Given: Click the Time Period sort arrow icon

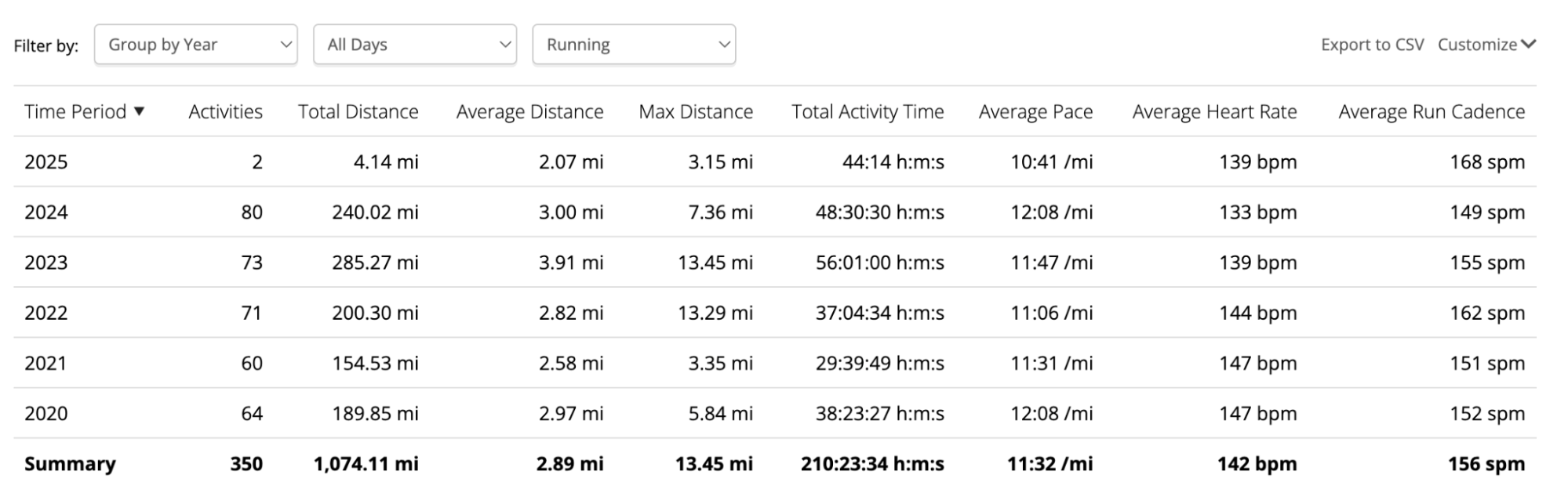Looking at the screenshot, I should (x=139, y=111).
